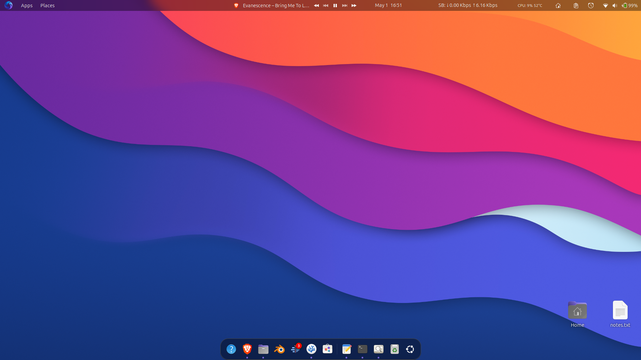641x360 pixels.
Task: Show applications via Ubuntu logo icon
Action: (410, 349)
